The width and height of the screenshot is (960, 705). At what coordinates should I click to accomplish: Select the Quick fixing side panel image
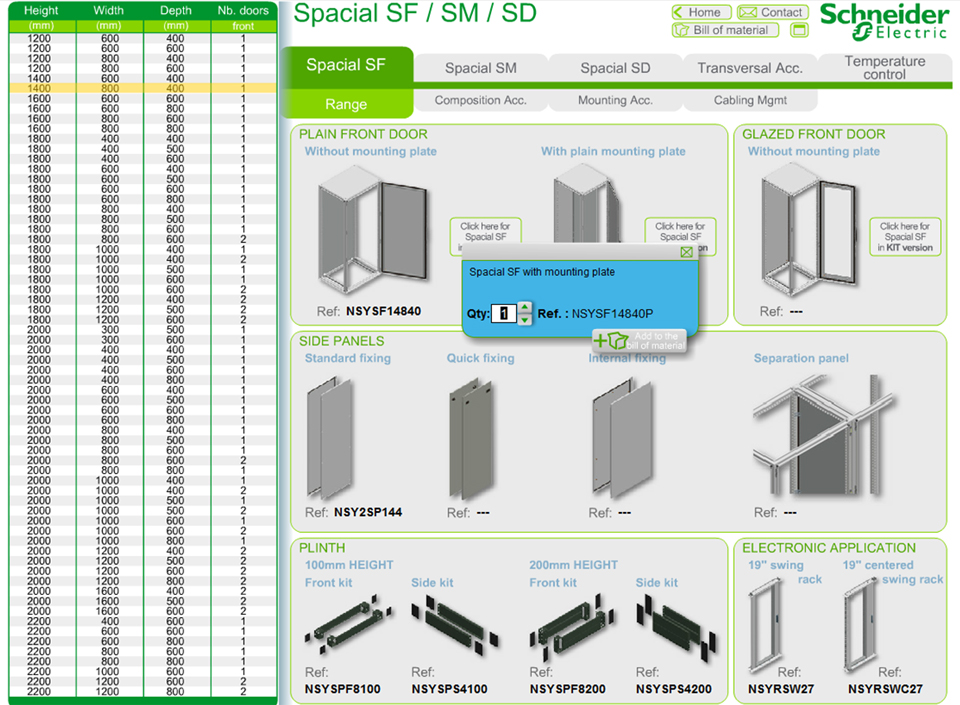point(471,438)
